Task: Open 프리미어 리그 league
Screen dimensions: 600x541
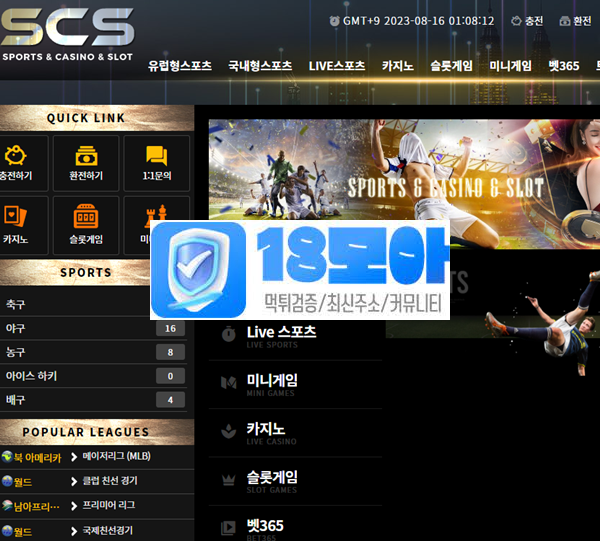Action: (109, 505)
